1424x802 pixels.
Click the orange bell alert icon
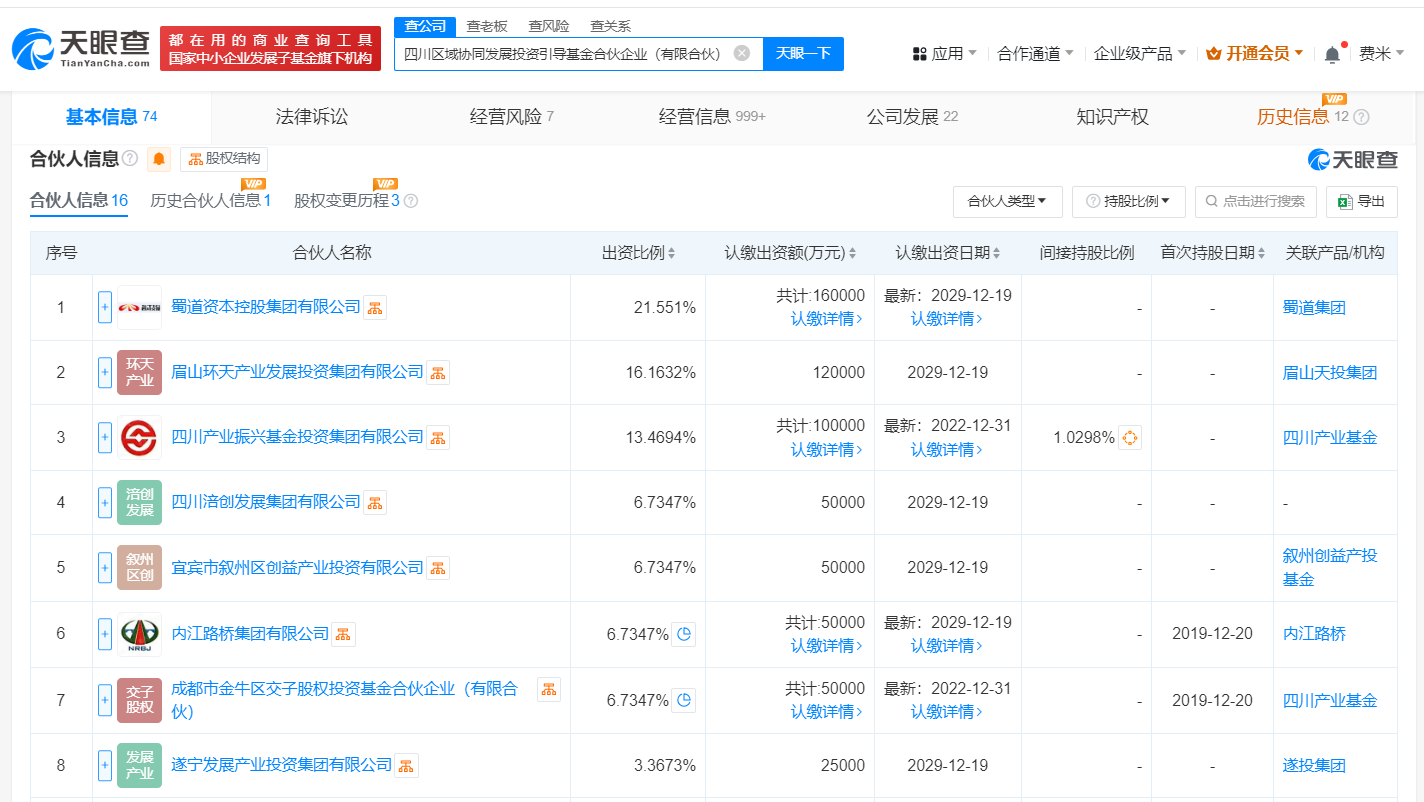160,159
